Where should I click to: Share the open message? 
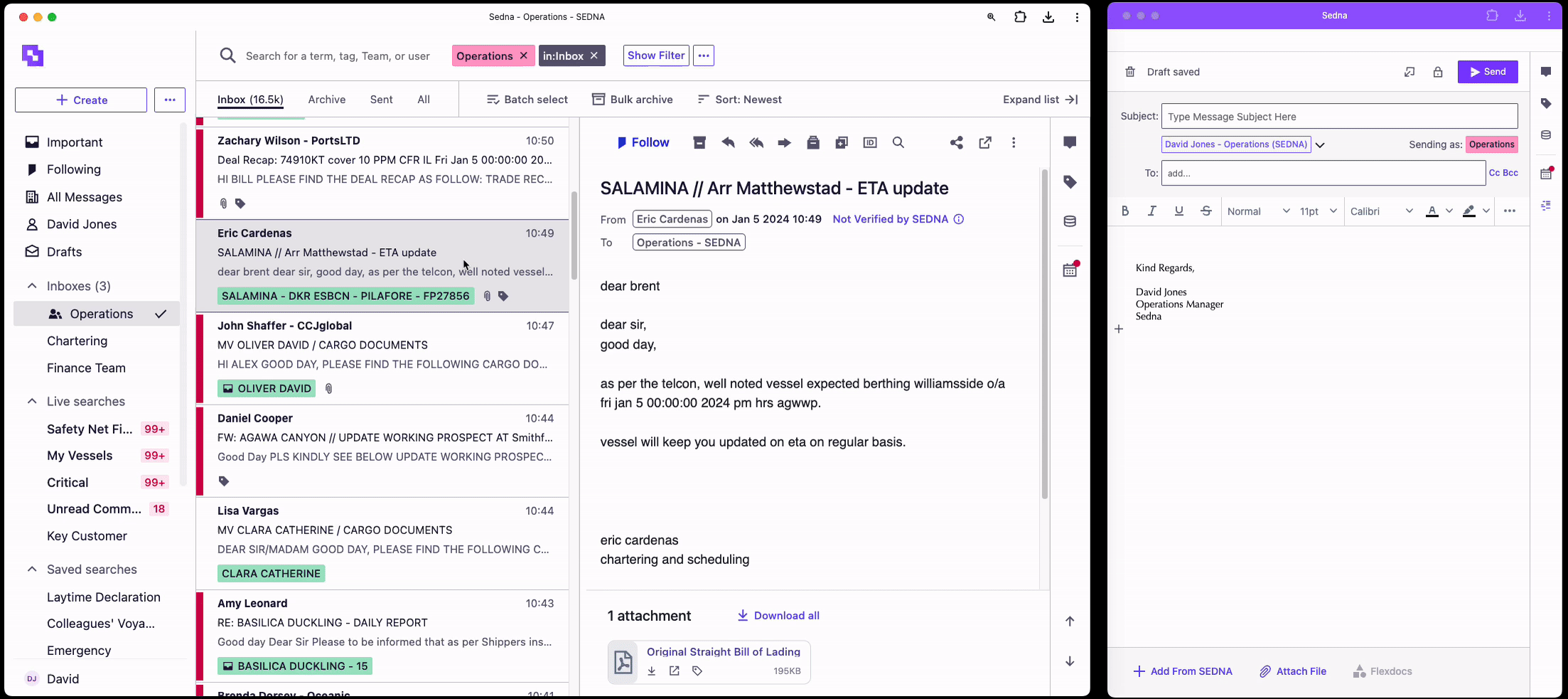(957, 143)
